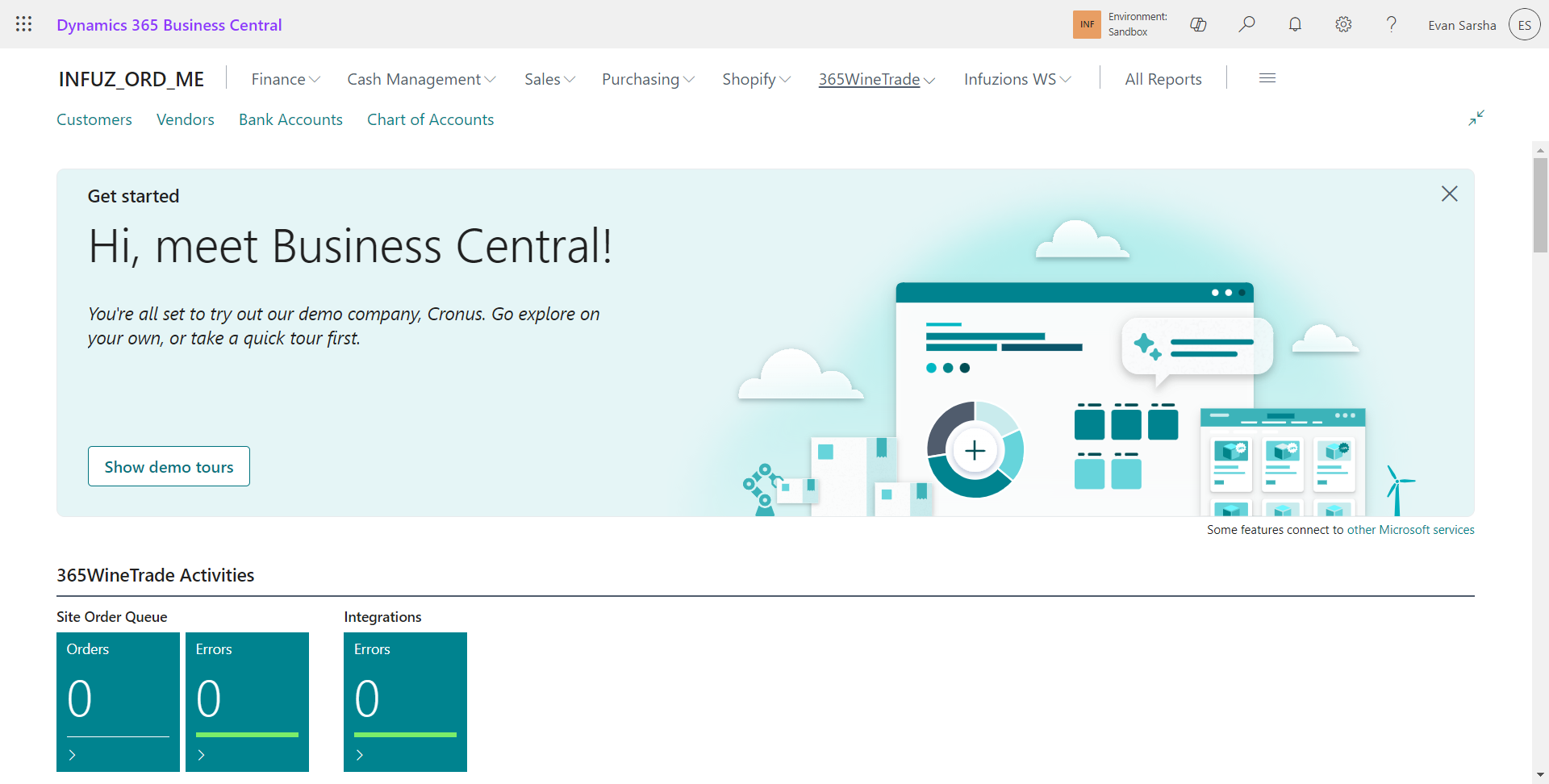Click the search magnifier icon
1549x784 pixels.
pyautogui.click(x=1246, y=24)
